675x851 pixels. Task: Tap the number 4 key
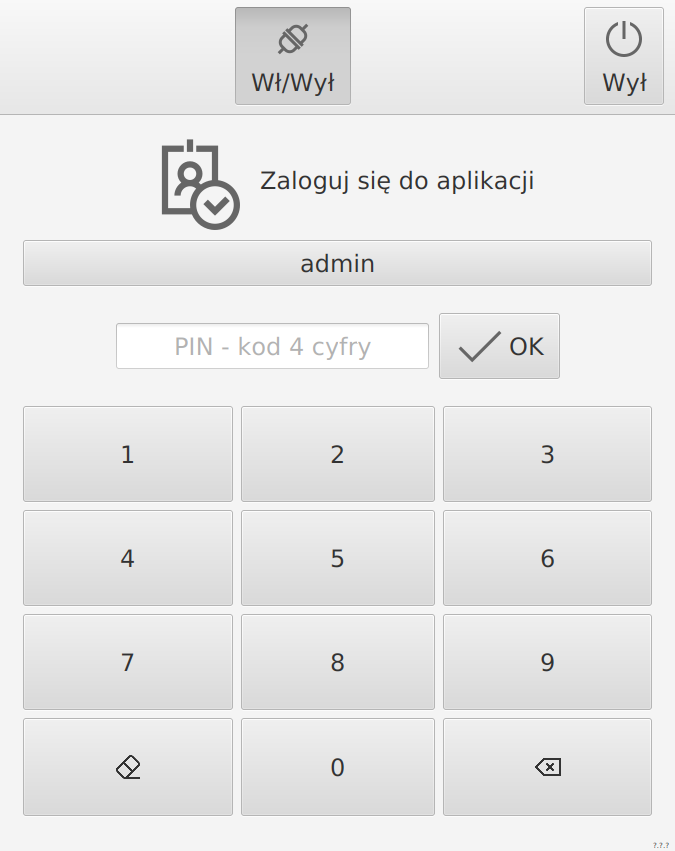click(x=128, y=558)
